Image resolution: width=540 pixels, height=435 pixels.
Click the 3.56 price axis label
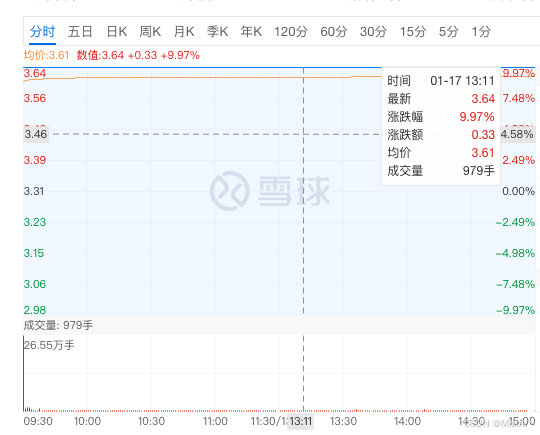(35, 98)
